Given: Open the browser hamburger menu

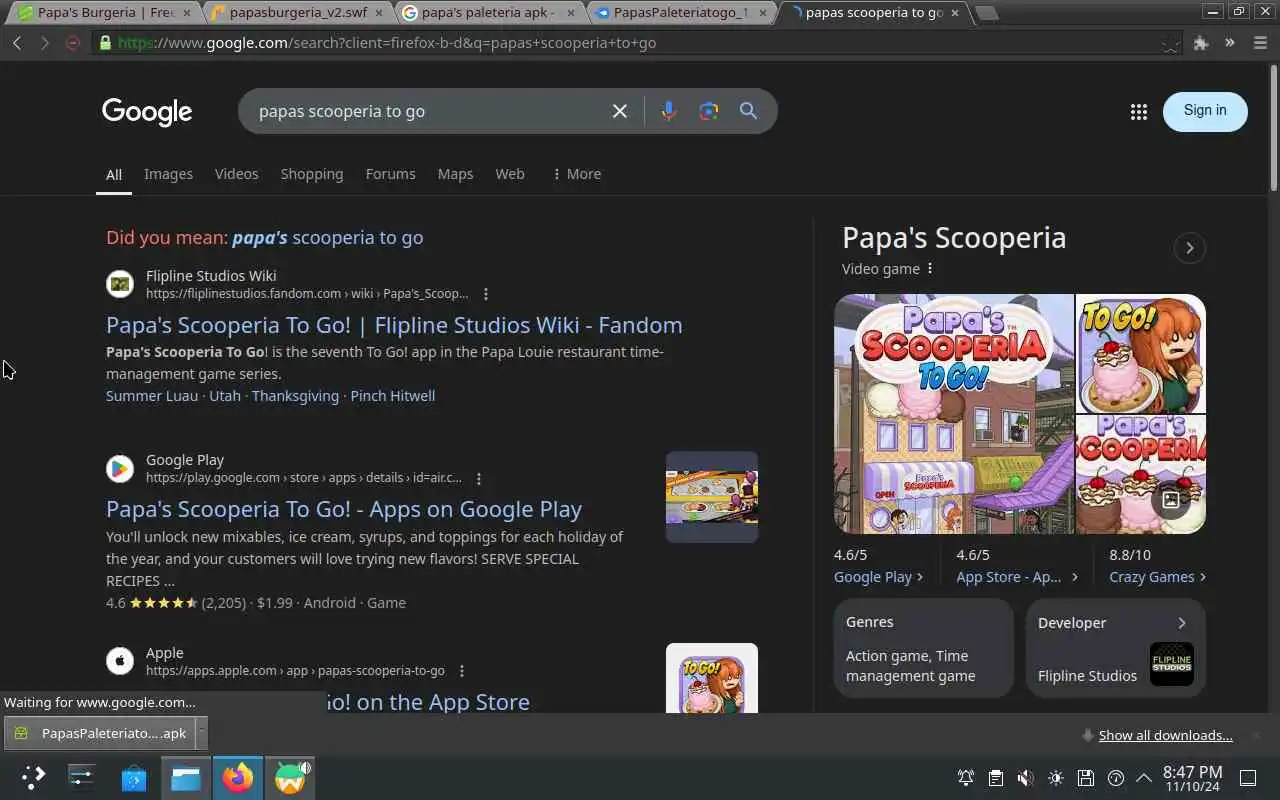Looking at the screenshot, I should point(1258,43).
